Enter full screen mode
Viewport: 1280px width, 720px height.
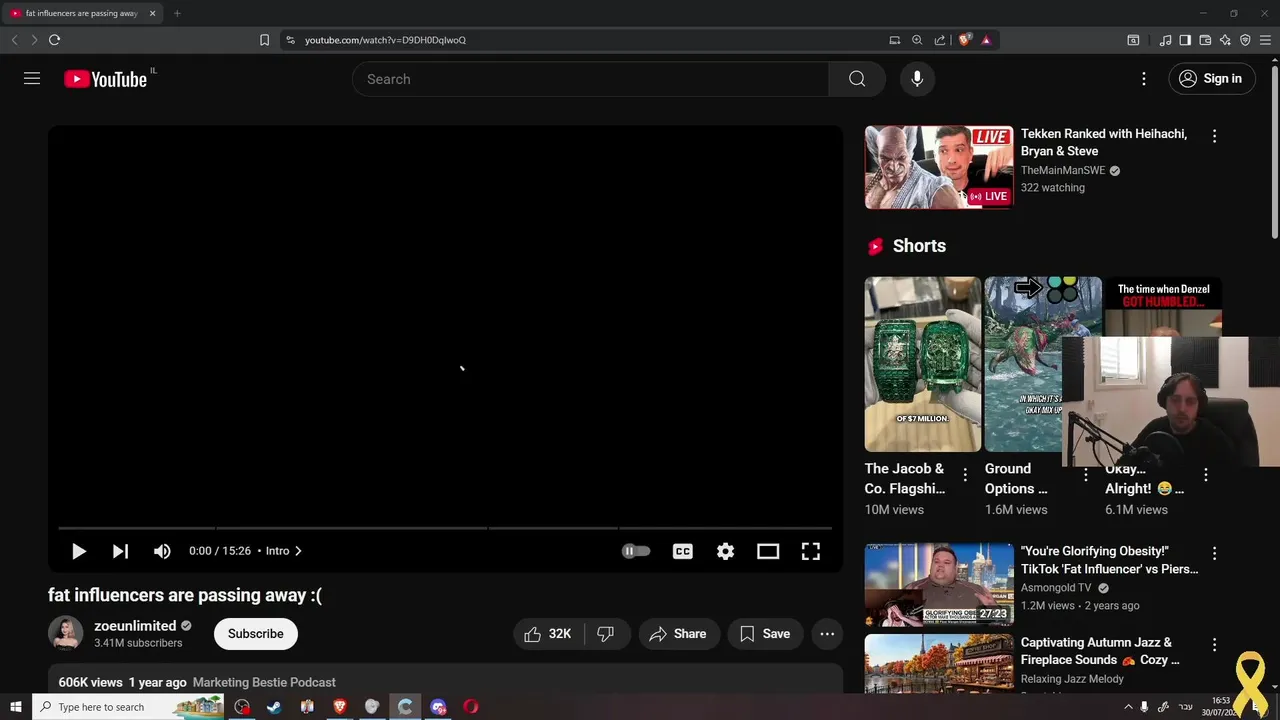tap(811, 551)
